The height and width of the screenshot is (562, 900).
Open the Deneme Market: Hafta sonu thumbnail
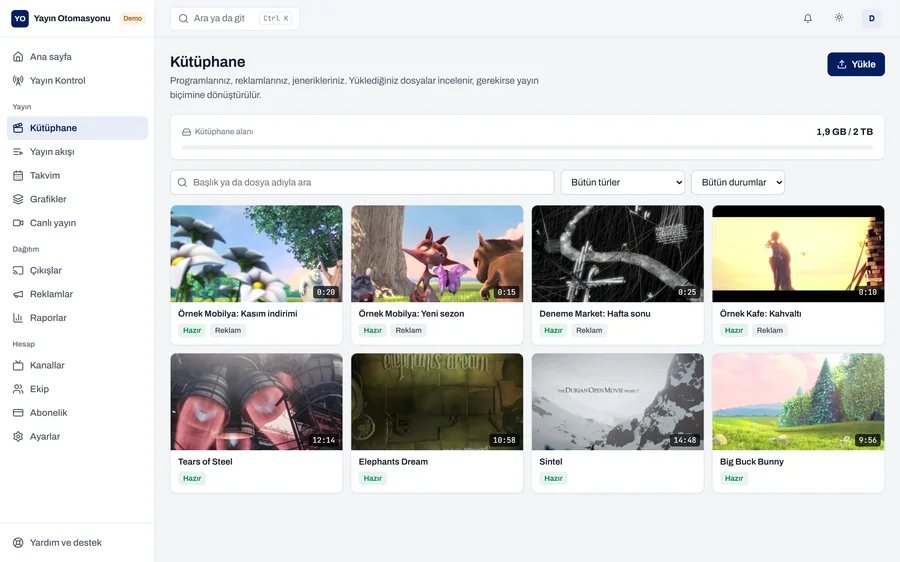coord(618,254)
